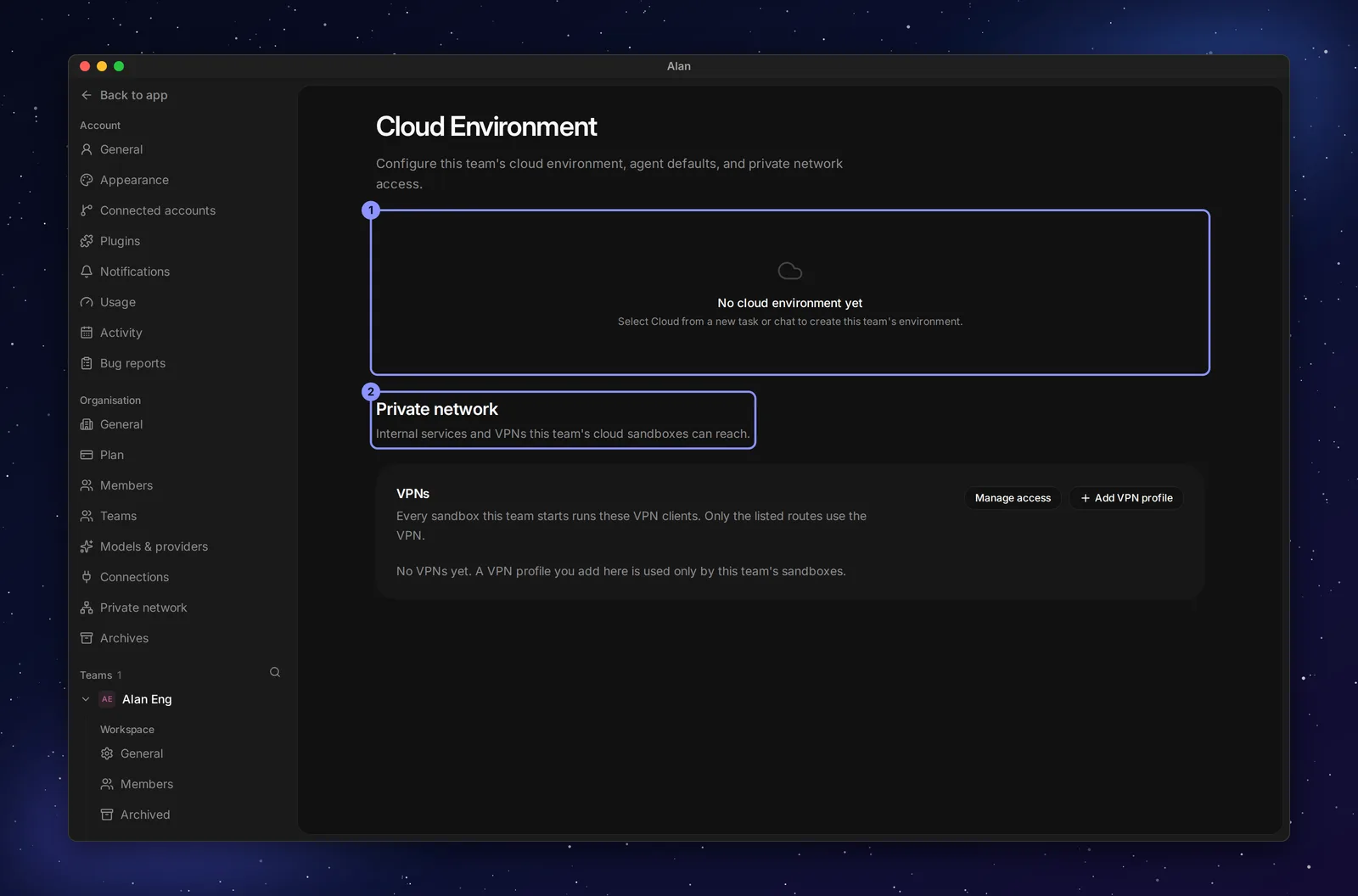Click the Organisation Members people icon
1358x896 pixels.
click(87, 485)
